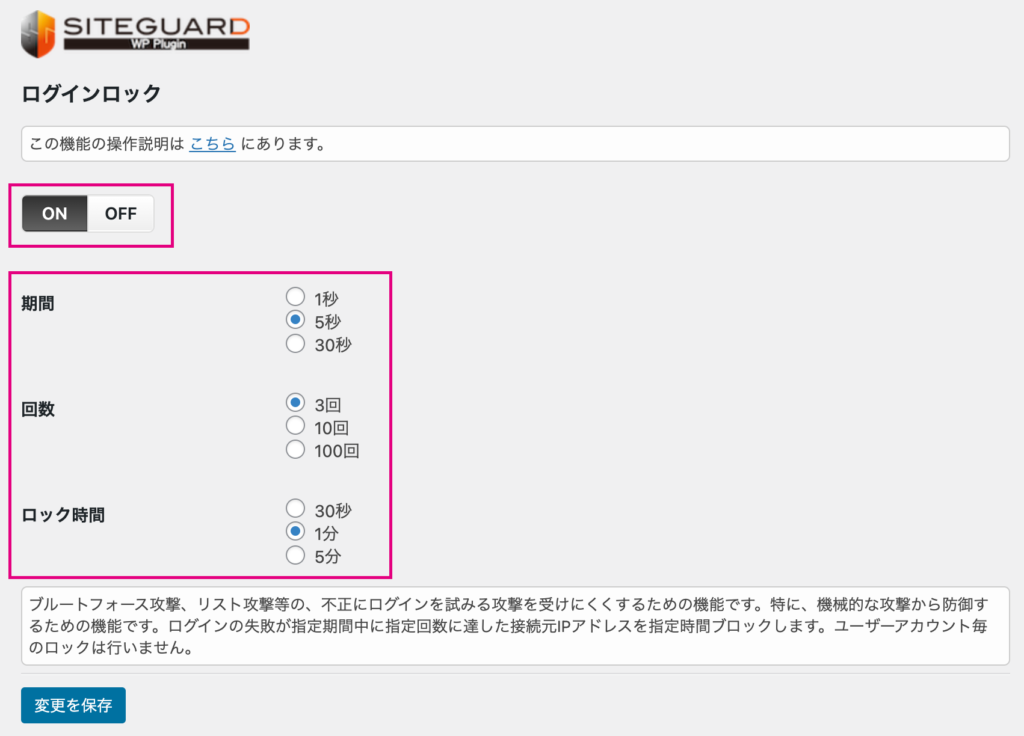Click the 回数 setting label

coord(38,409)
